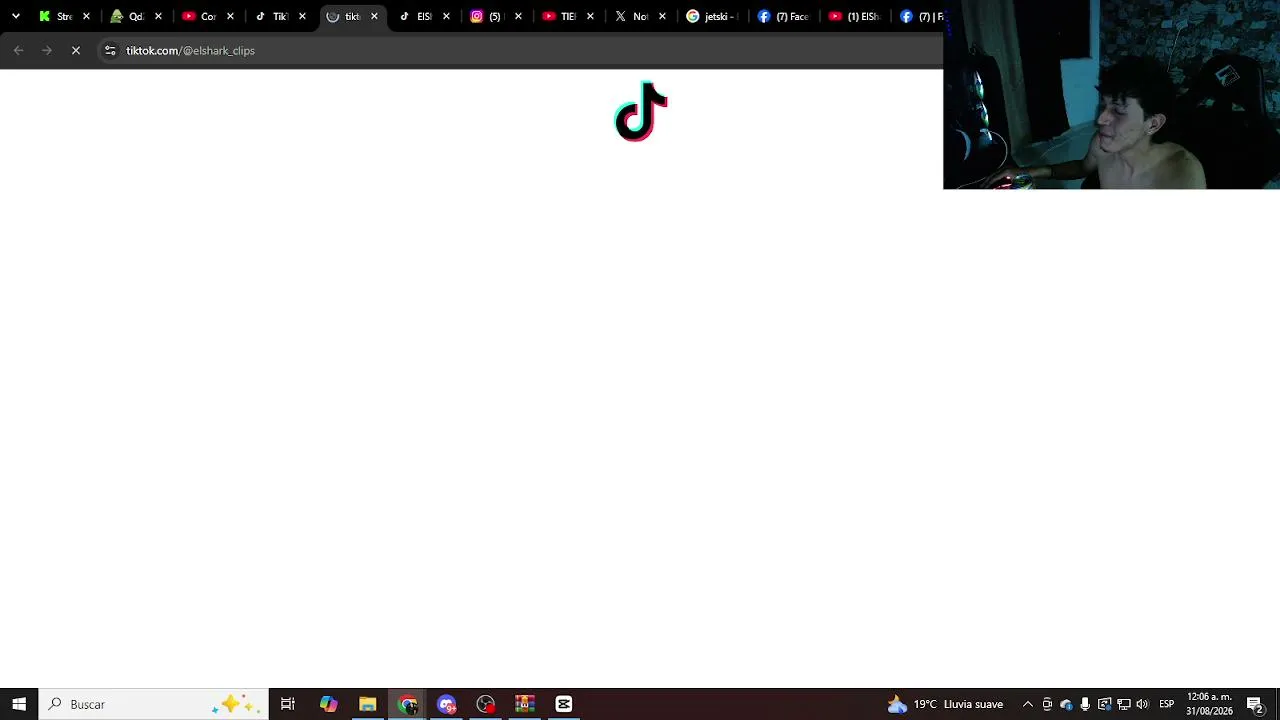Open File Explorer from the taskbar

coord(367,704)
